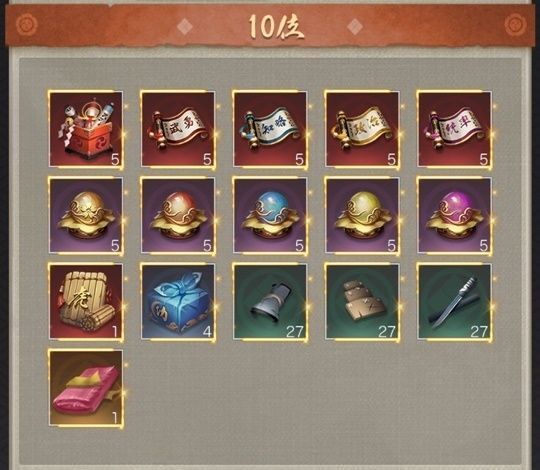Choose the blue orb item
The image size is (540, 470).
[x=270, y=216]
